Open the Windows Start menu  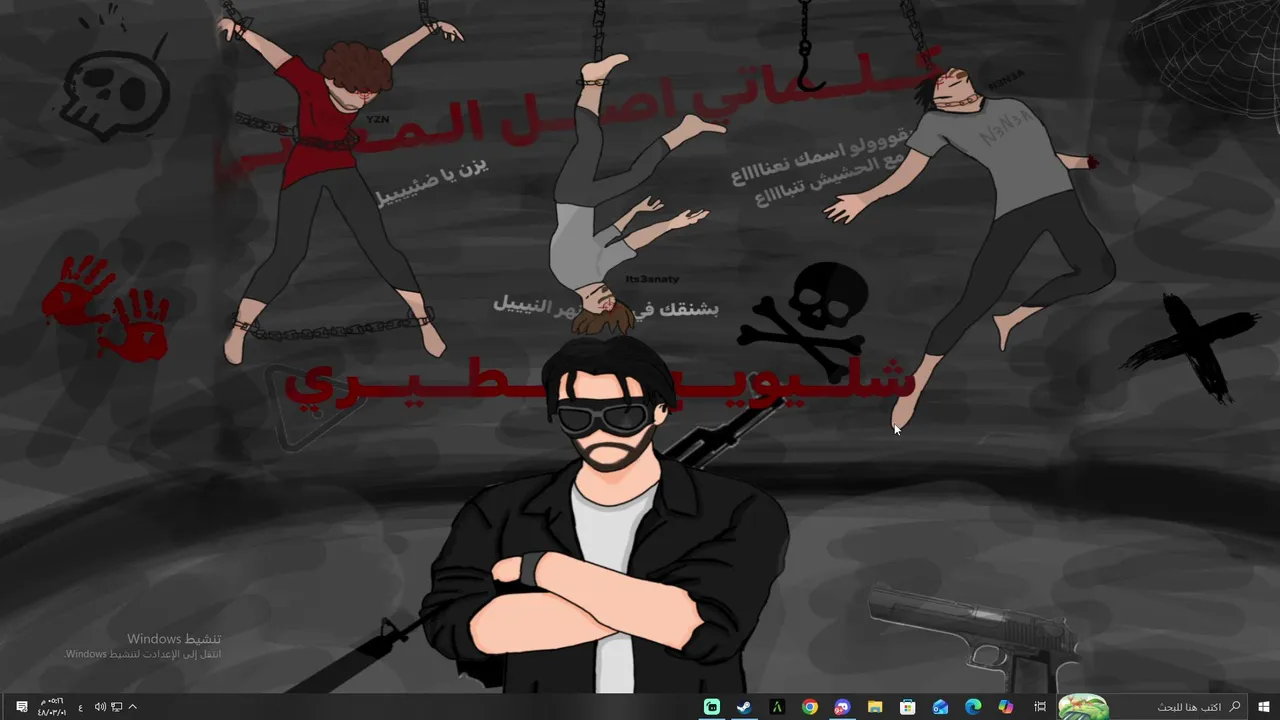point(1264,707)
